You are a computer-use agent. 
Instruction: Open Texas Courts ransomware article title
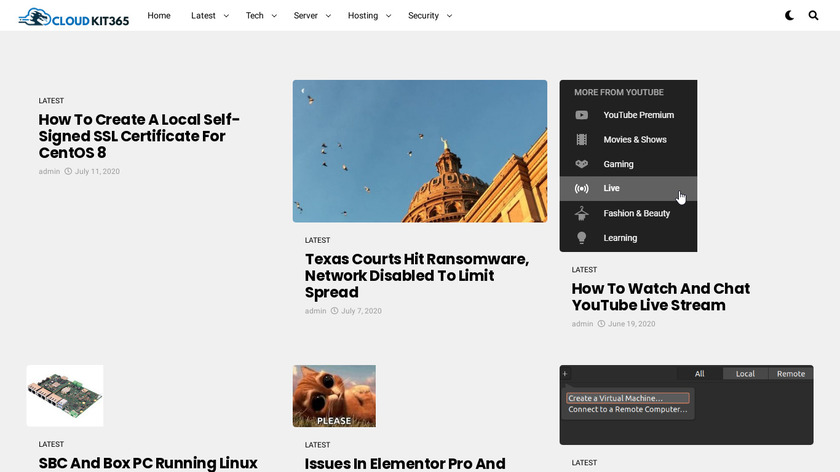tap(416, 276)
